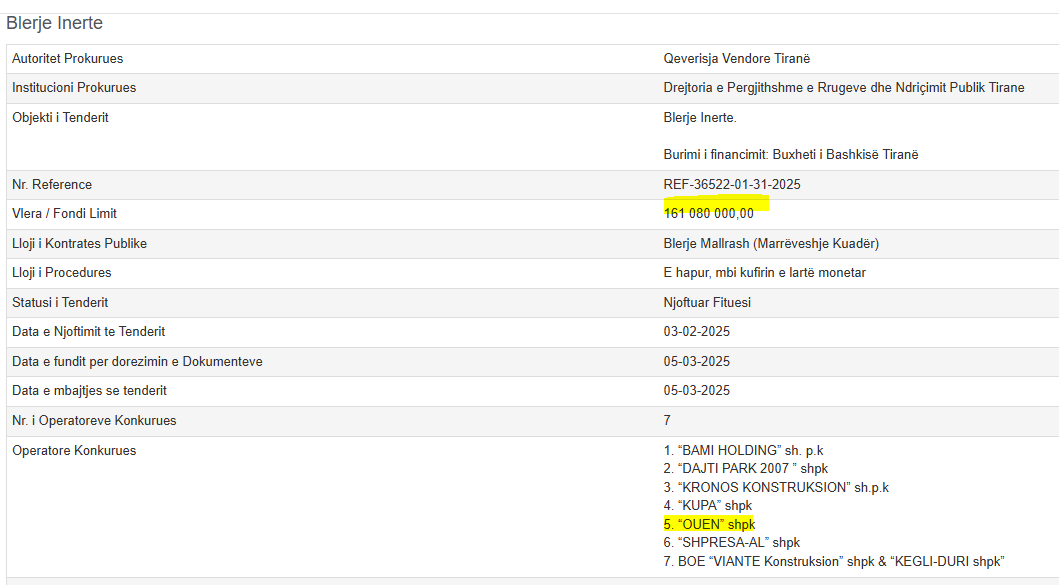Click the highlighted value 161 080 000,00
The height and width of the screenshot is (585, 1059).
coord(708,213)
